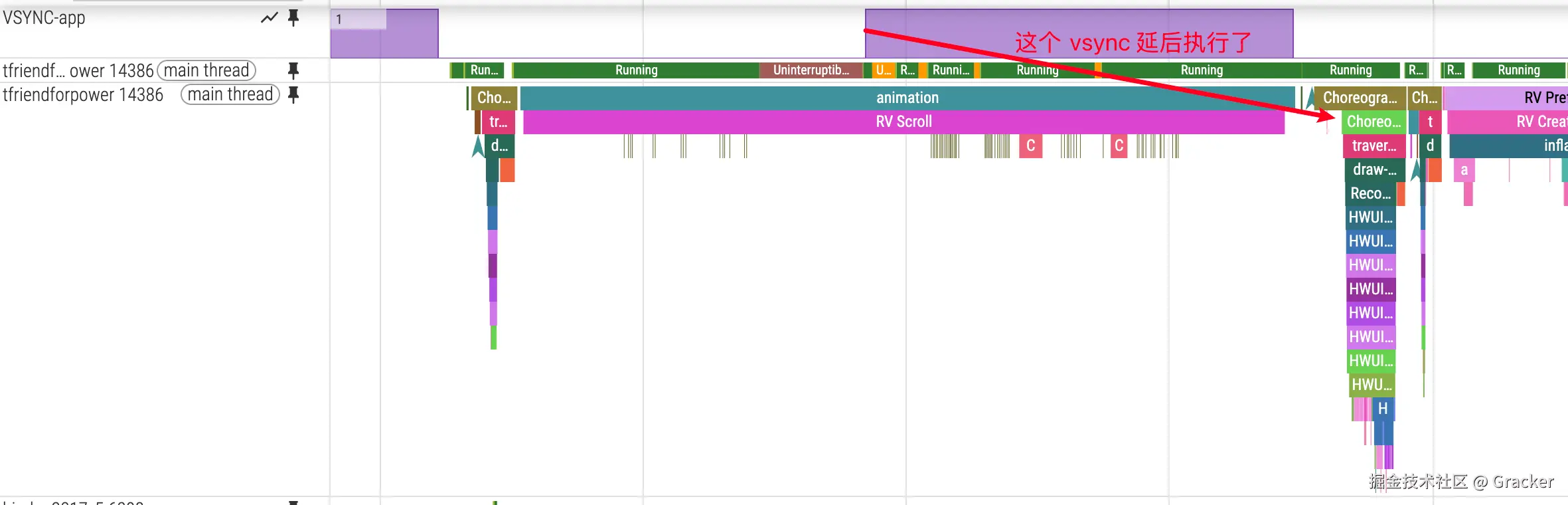
Task: Select the truncated "tfriendf… ower 14386" track name
Action: tap(78, 70)
